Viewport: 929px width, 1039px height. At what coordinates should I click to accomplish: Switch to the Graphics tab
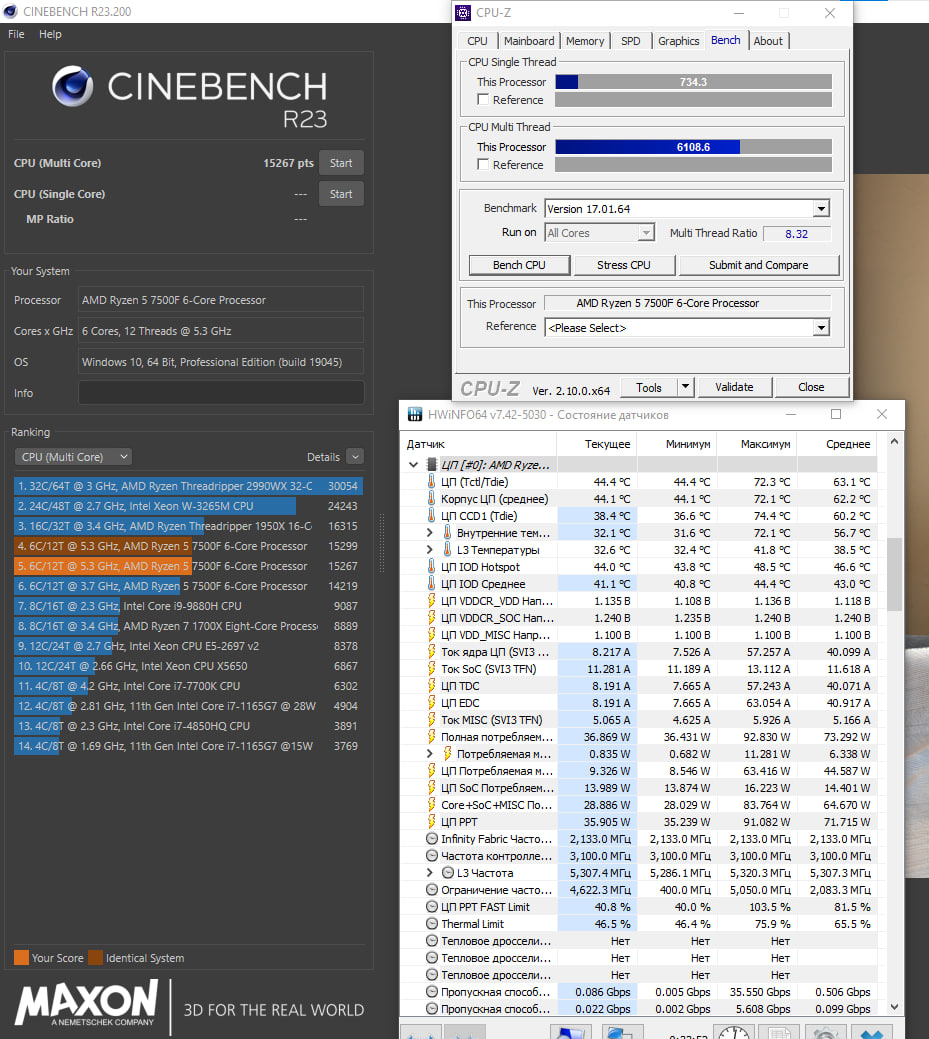(679, 40)
